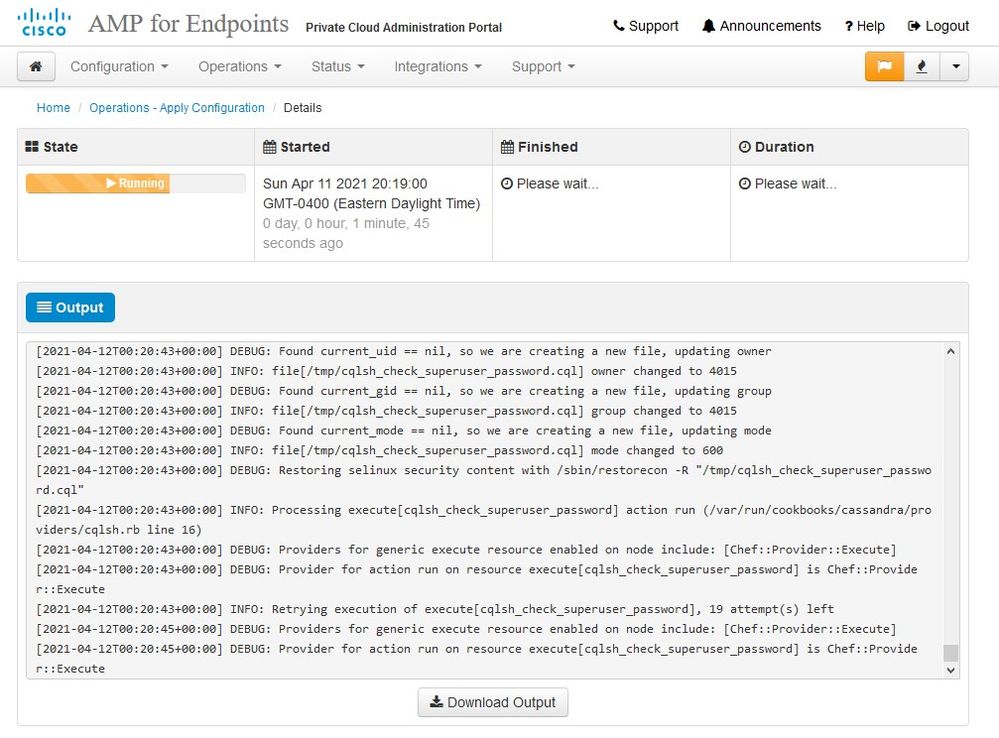Click the 'Details' breadcrumb text
Image resolution: width=999 pixels, height=738 pixels.
pos(303,108)
